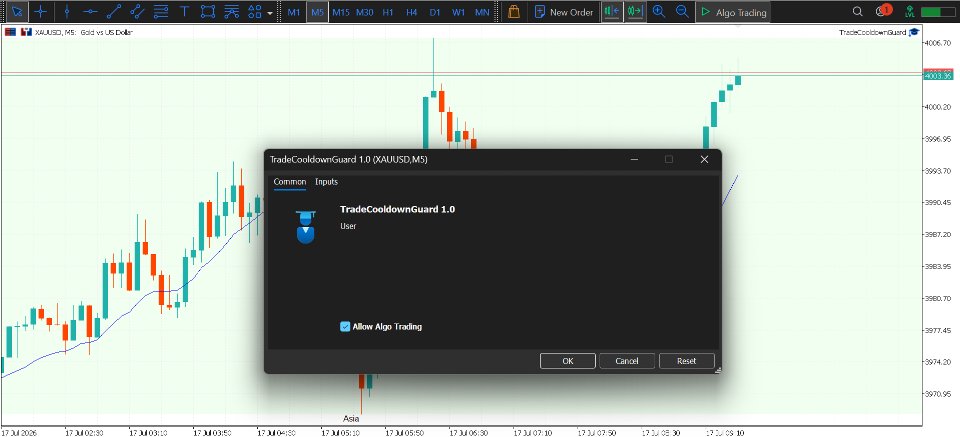This screenshot has width=960, height=437.
Task: Switch to M15 timeframe
Action: click(340, 12)
